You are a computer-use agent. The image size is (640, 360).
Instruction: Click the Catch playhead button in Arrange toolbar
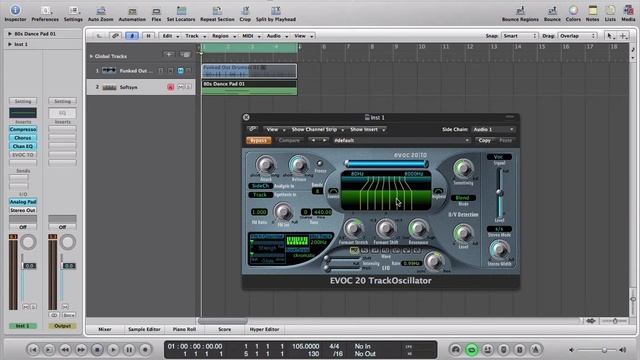[x=132, y=36]
